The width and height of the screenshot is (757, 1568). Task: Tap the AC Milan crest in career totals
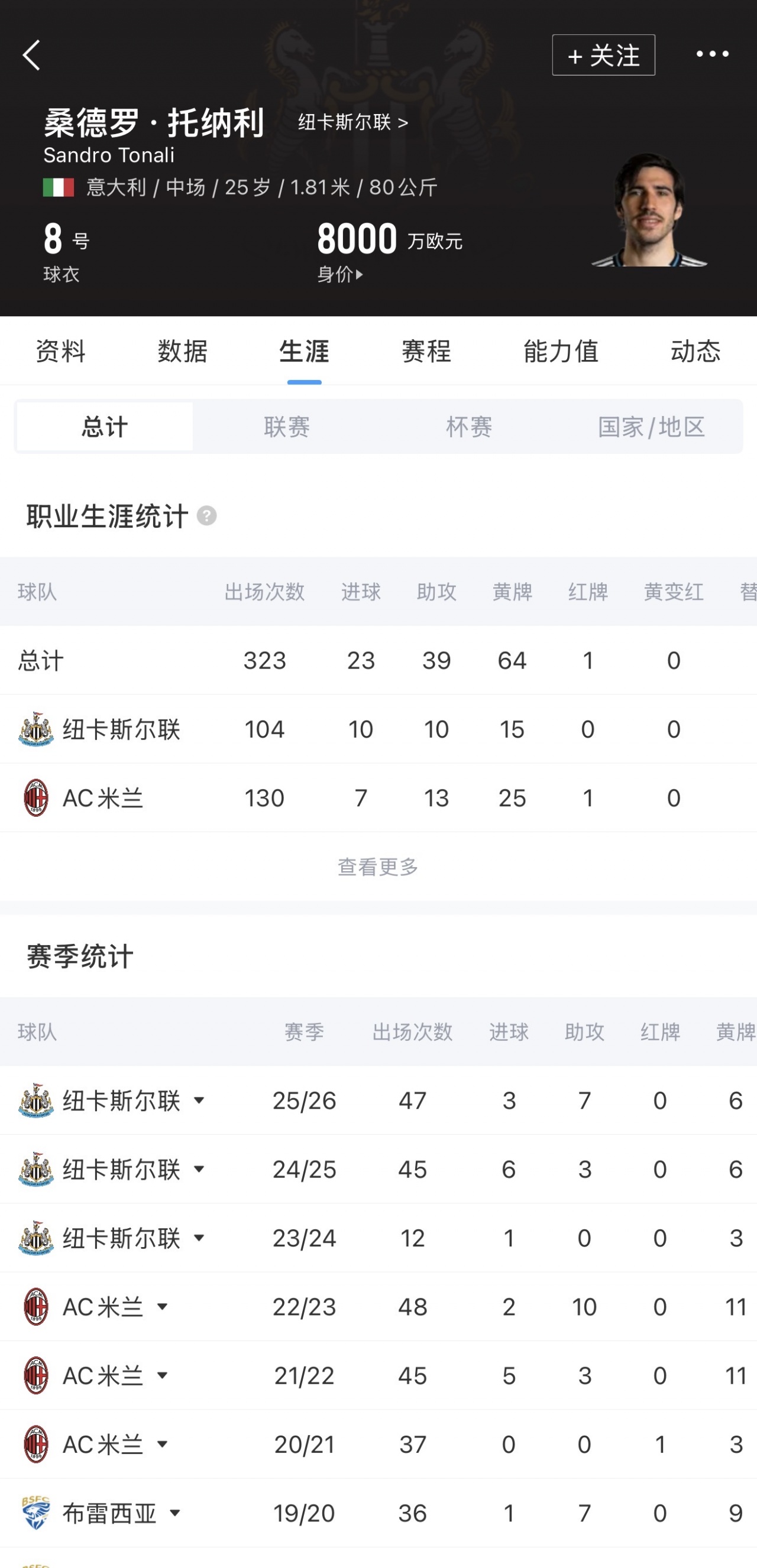pos(36,798)
